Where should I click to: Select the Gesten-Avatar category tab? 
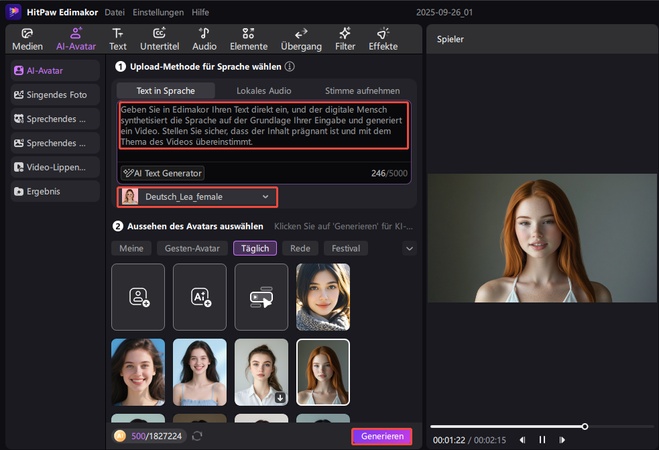point(190,248)
